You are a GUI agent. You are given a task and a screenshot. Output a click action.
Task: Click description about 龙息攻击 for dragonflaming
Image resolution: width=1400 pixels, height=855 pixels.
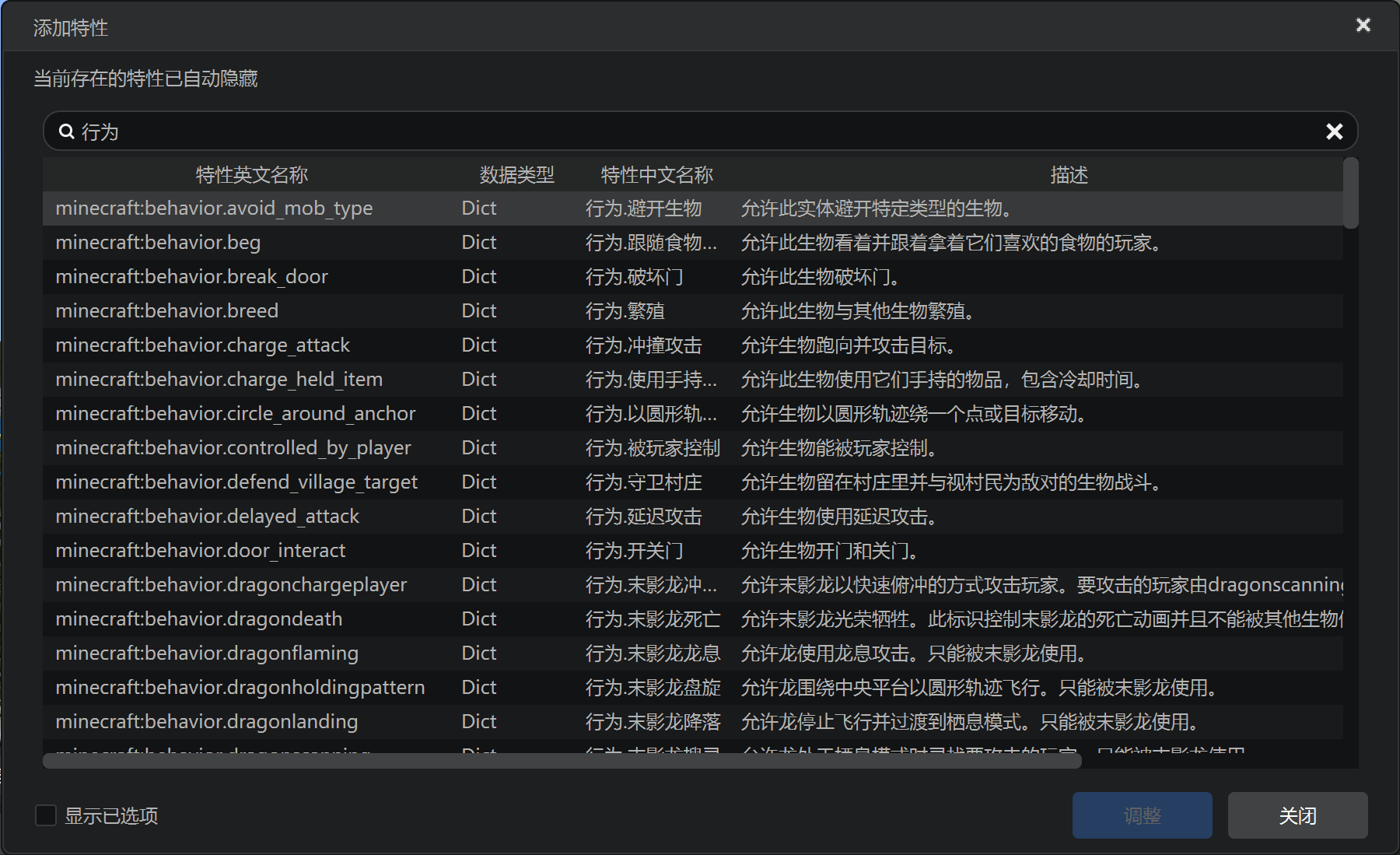(x=914, y=654)
